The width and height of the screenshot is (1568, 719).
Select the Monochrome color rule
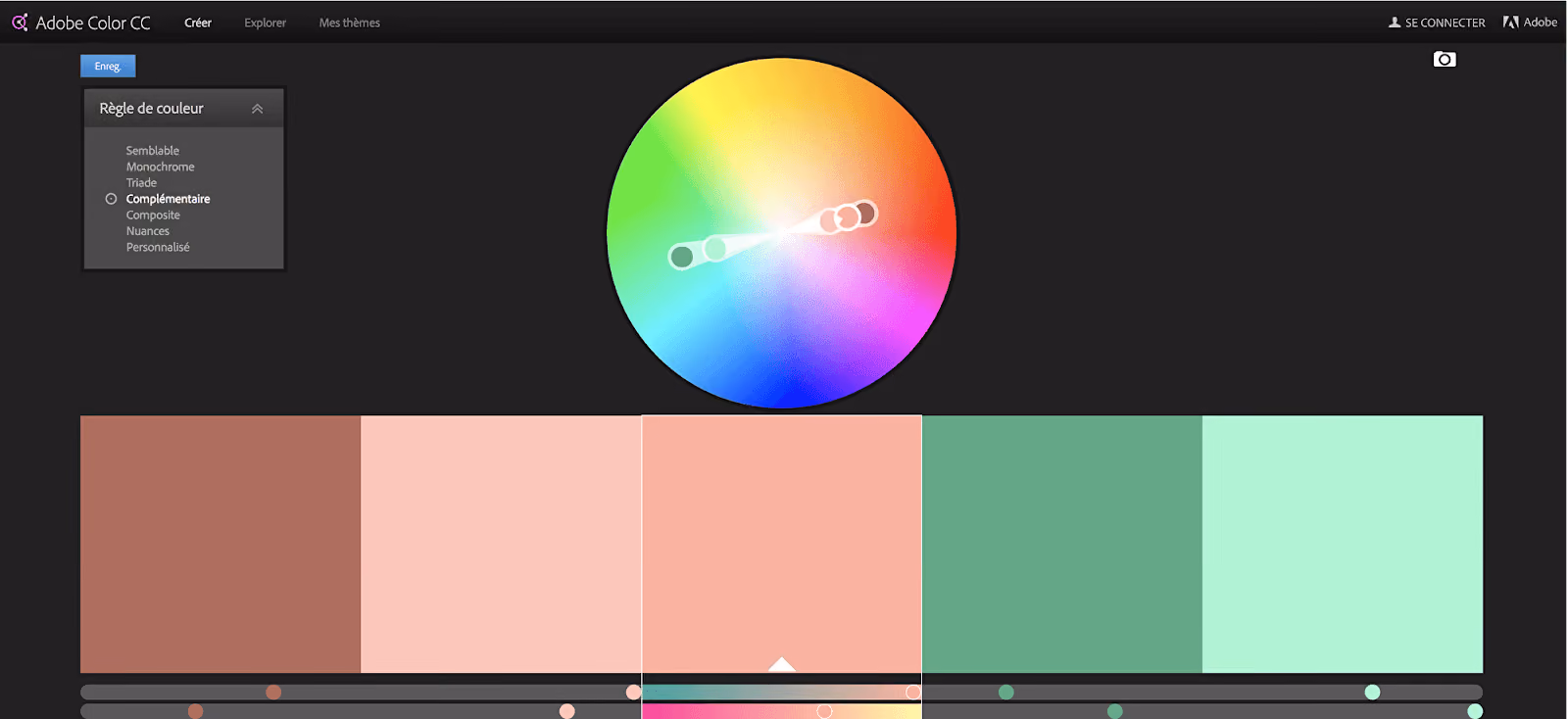tap(160, 167)
